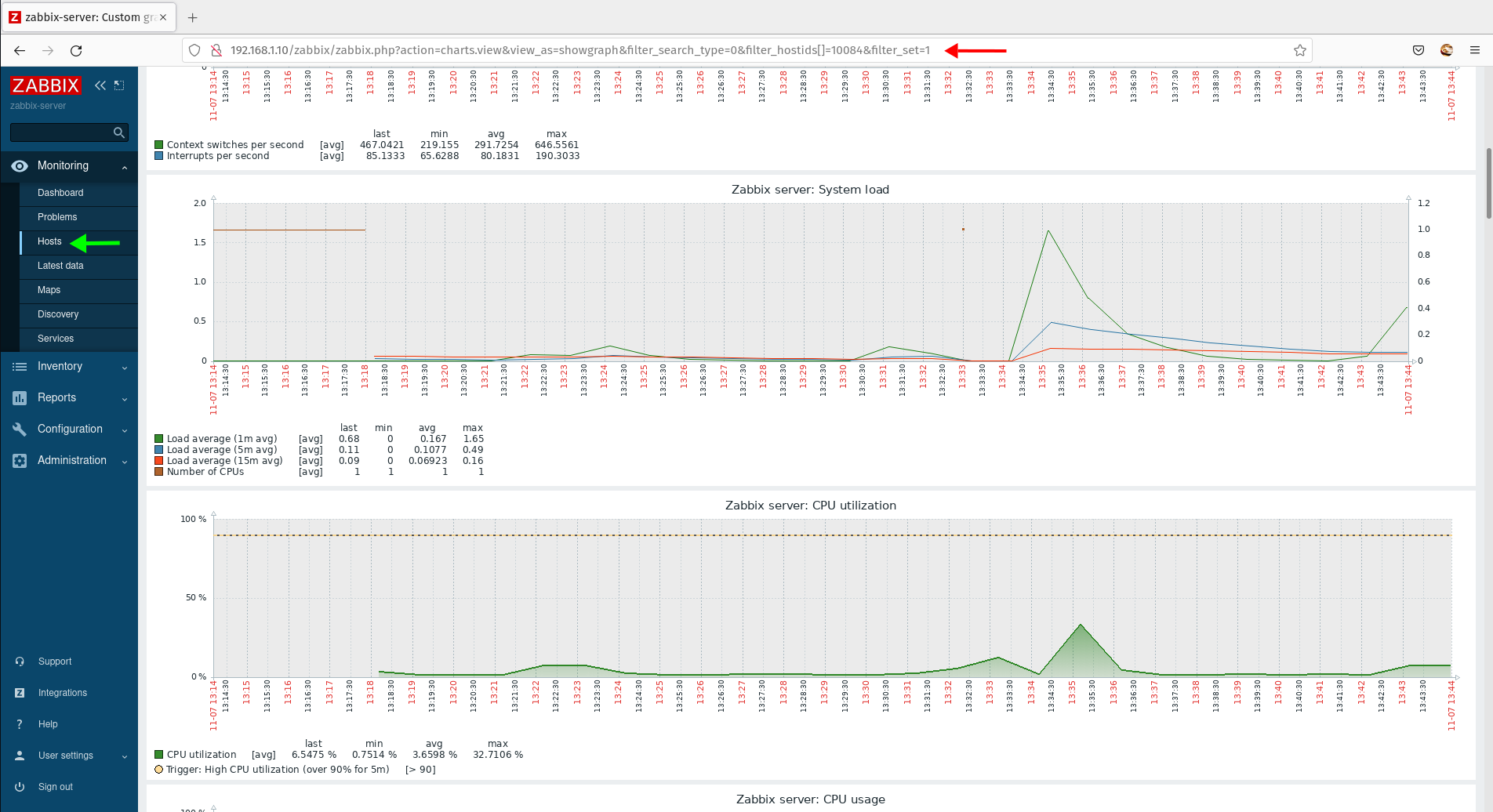Click the Administration gear icon
This screenshot has height=812, width=1493.
[20, 461]
